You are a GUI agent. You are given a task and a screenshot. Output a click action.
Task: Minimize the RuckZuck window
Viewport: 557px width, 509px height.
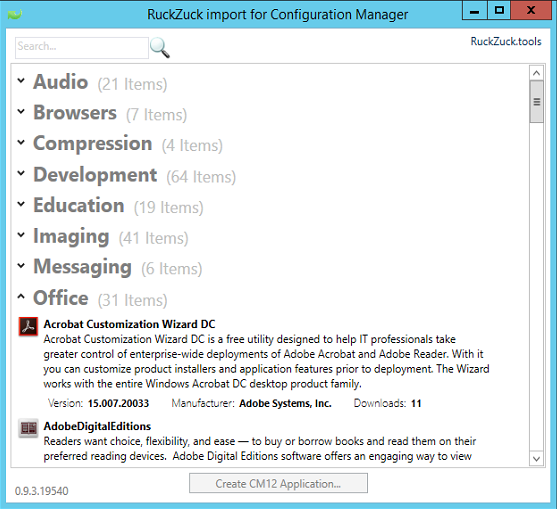coord(474,11)
